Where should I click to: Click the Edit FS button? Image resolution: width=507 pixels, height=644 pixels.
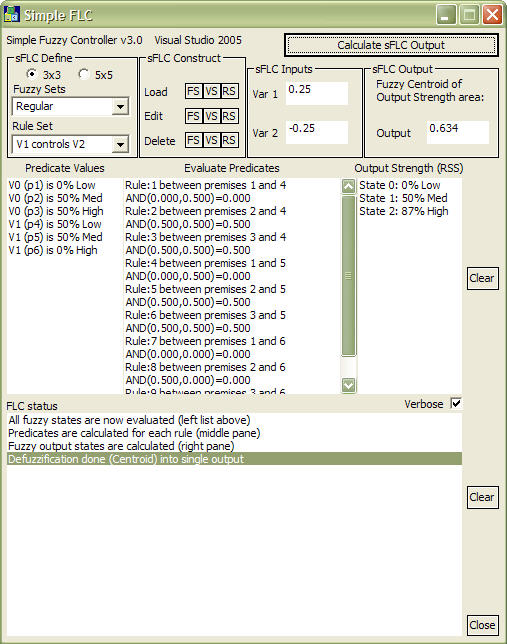pos(194,116)
